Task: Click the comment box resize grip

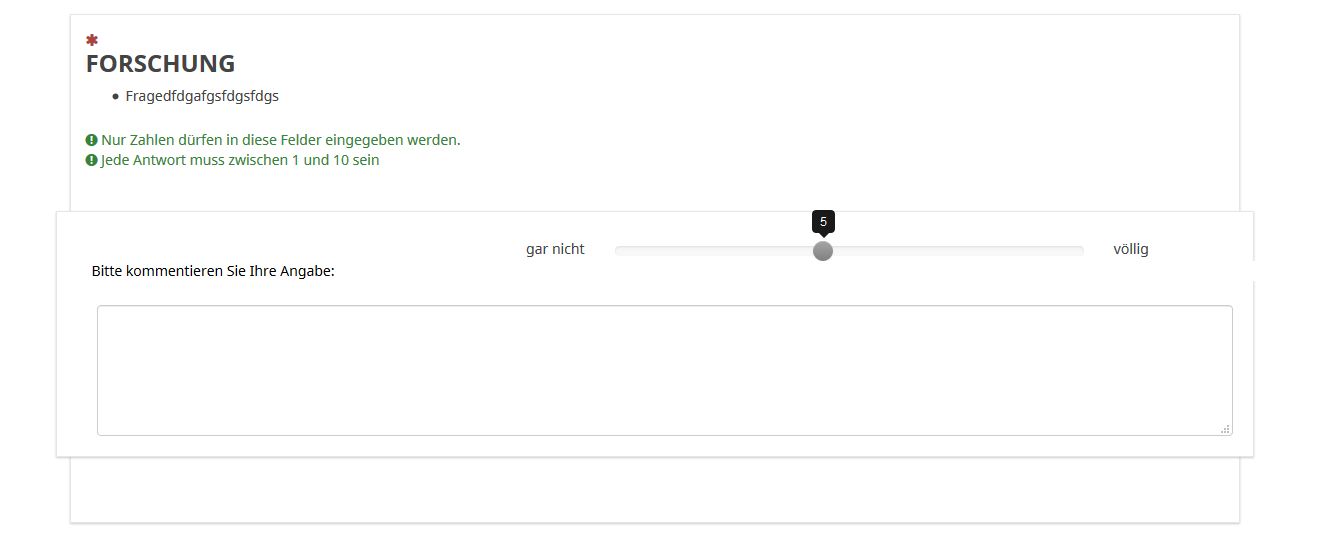Action: point(1225,429)
